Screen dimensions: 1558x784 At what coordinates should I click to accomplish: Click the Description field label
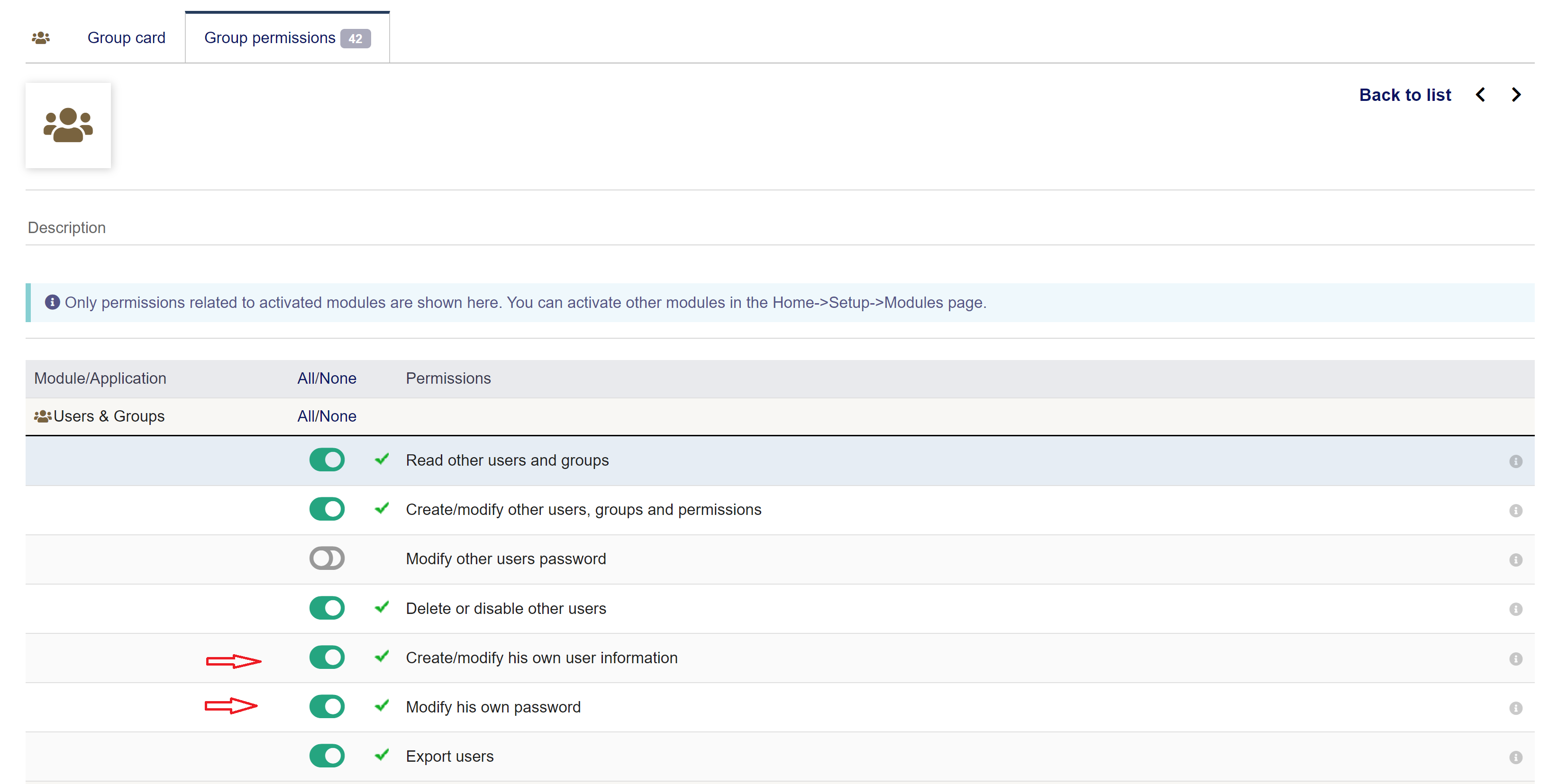66,228
